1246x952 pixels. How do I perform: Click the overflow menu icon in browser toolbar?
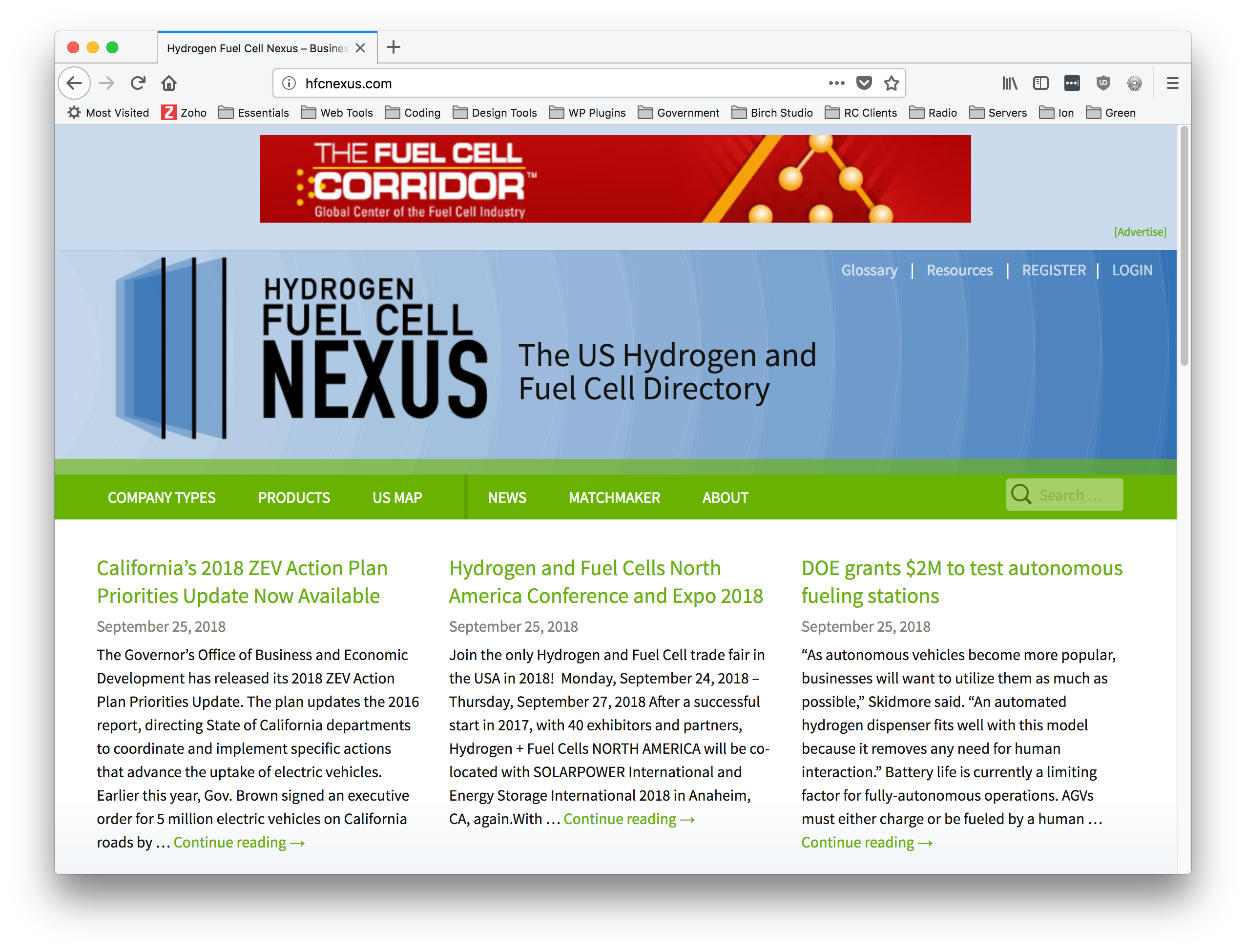point(1172,84)
